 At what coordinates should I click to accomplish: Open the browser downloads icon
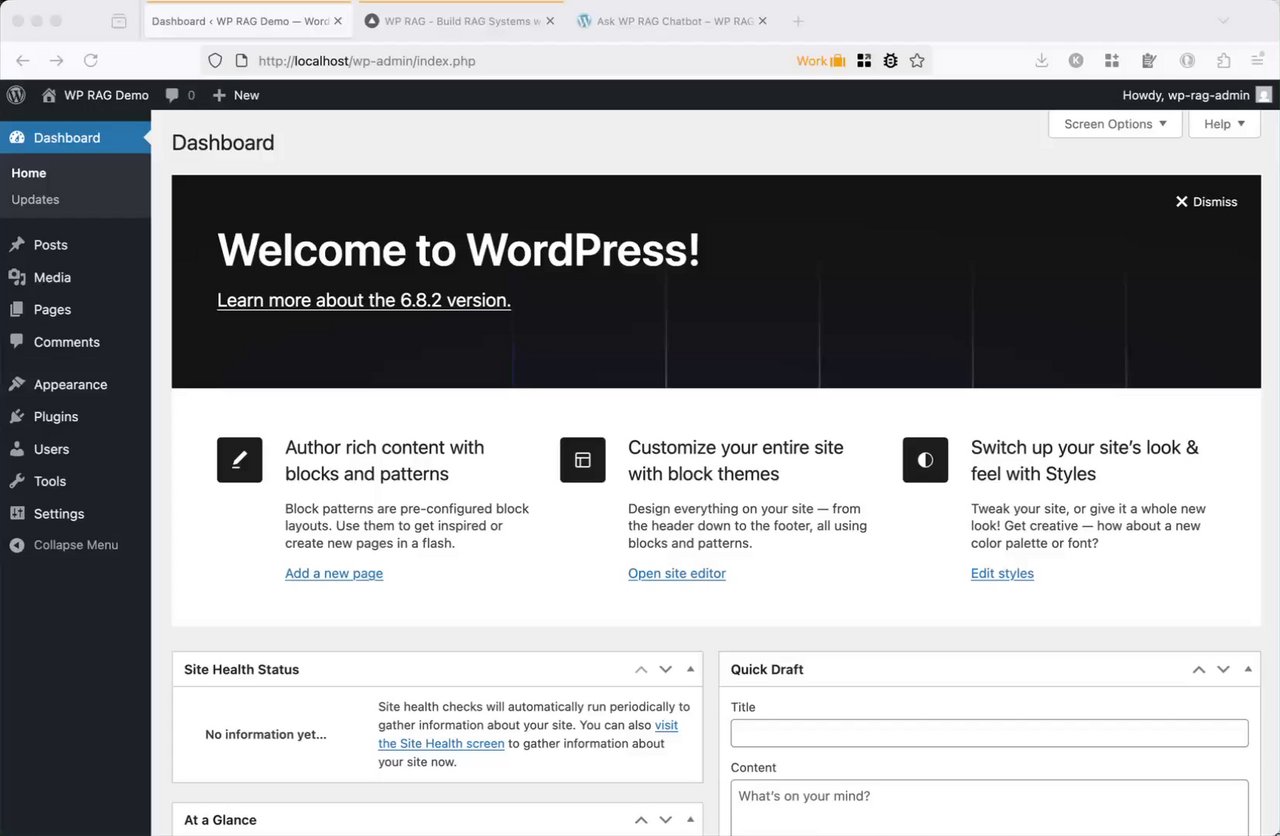click(x=1041, y=61)
